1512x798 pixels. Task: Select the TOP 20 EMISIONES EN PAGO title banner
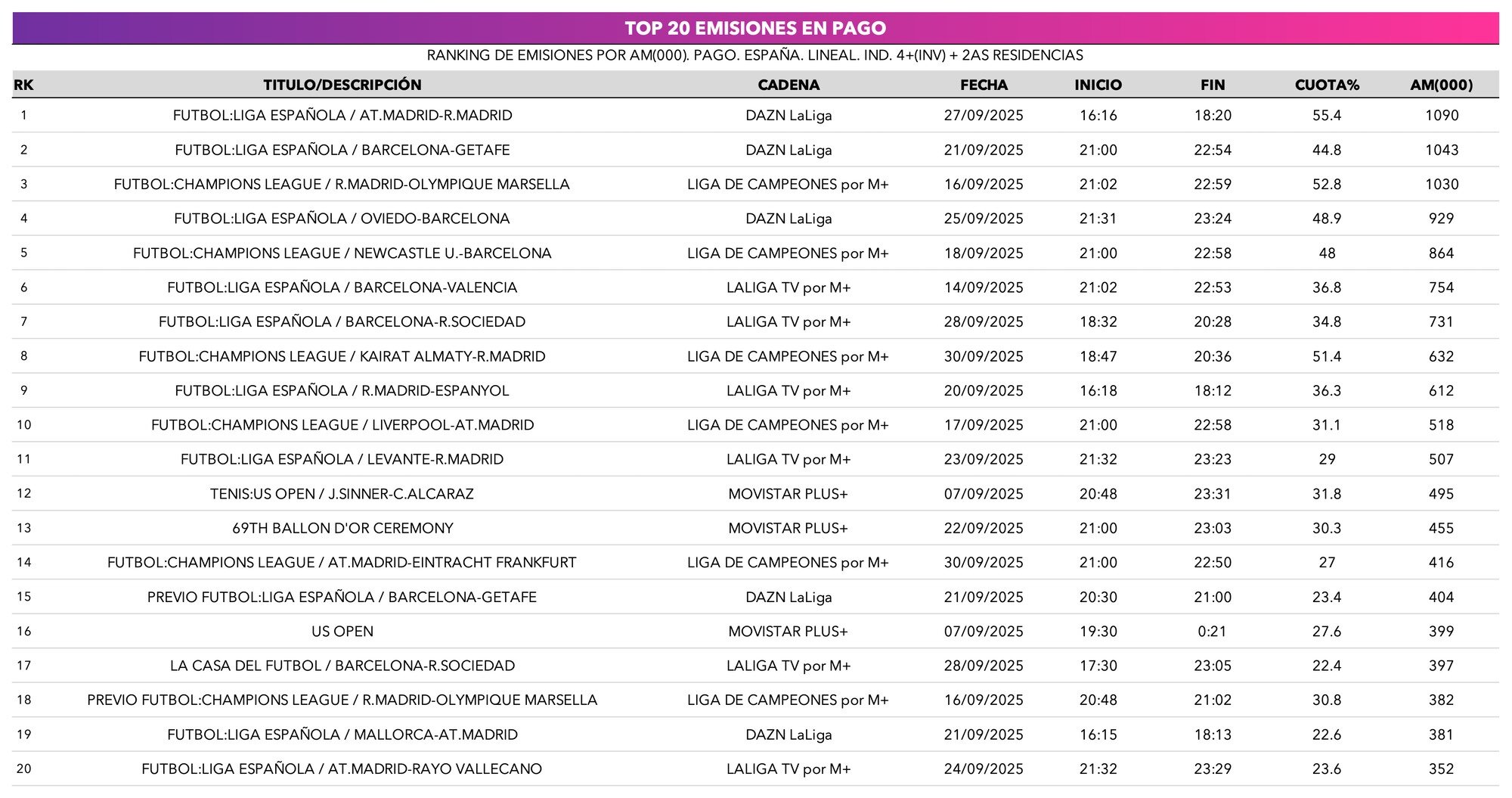pyautogui.click(x=756, y=29)
